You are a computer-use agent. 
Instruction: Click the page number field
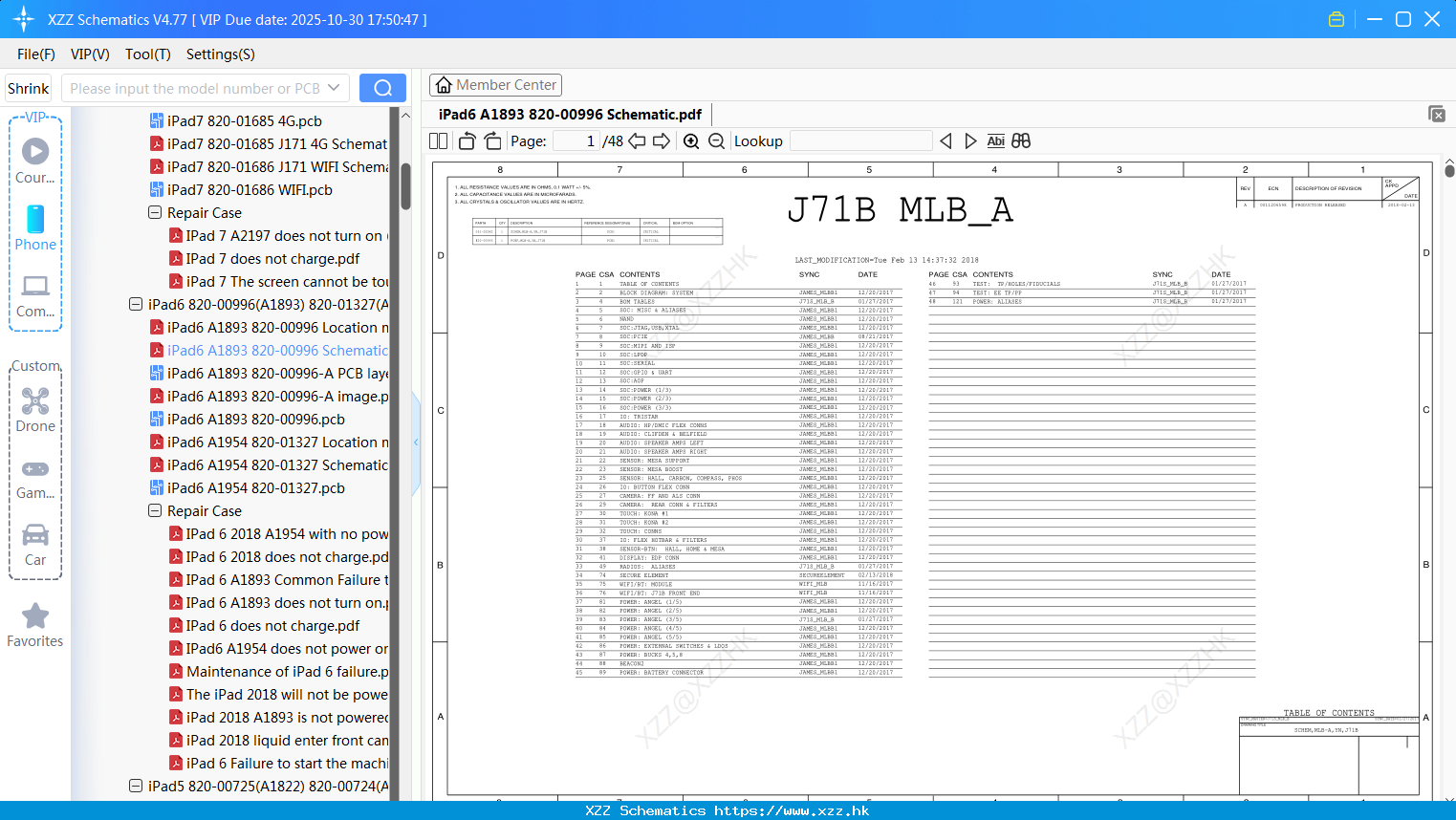pyautogui.click(x=576, y=140)
